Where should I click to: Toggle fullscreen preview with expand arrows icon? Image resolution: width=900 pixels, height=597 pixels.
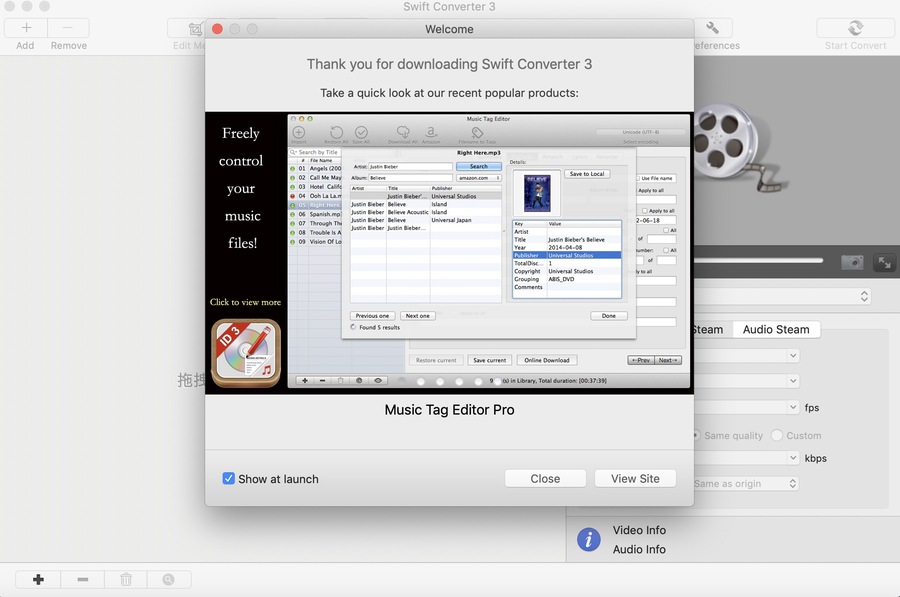885,263
